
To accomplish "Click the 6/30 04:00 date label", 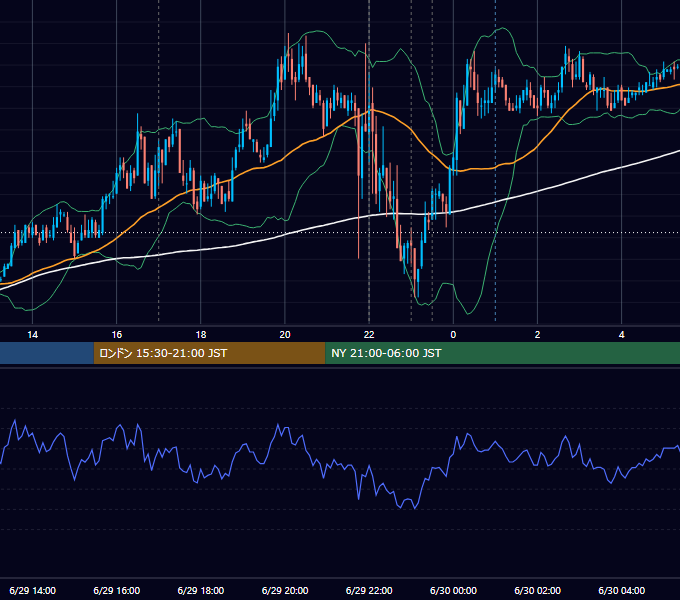I will [621, 590].
